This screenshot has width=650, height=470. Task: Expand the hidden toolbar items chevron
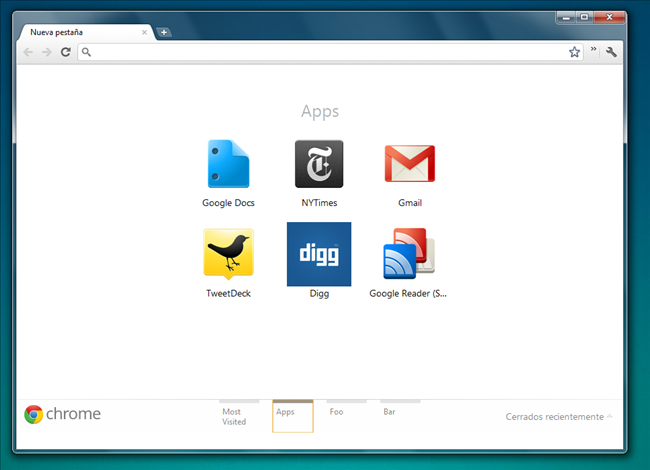point(594,49)
